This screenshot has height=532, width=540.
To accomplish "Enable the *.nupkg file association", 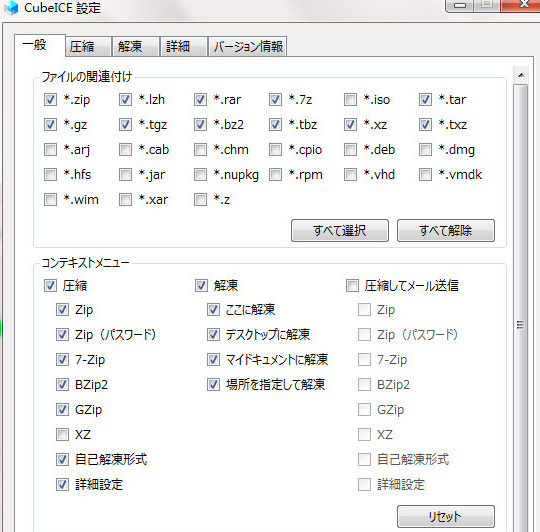I will [200, 175].
